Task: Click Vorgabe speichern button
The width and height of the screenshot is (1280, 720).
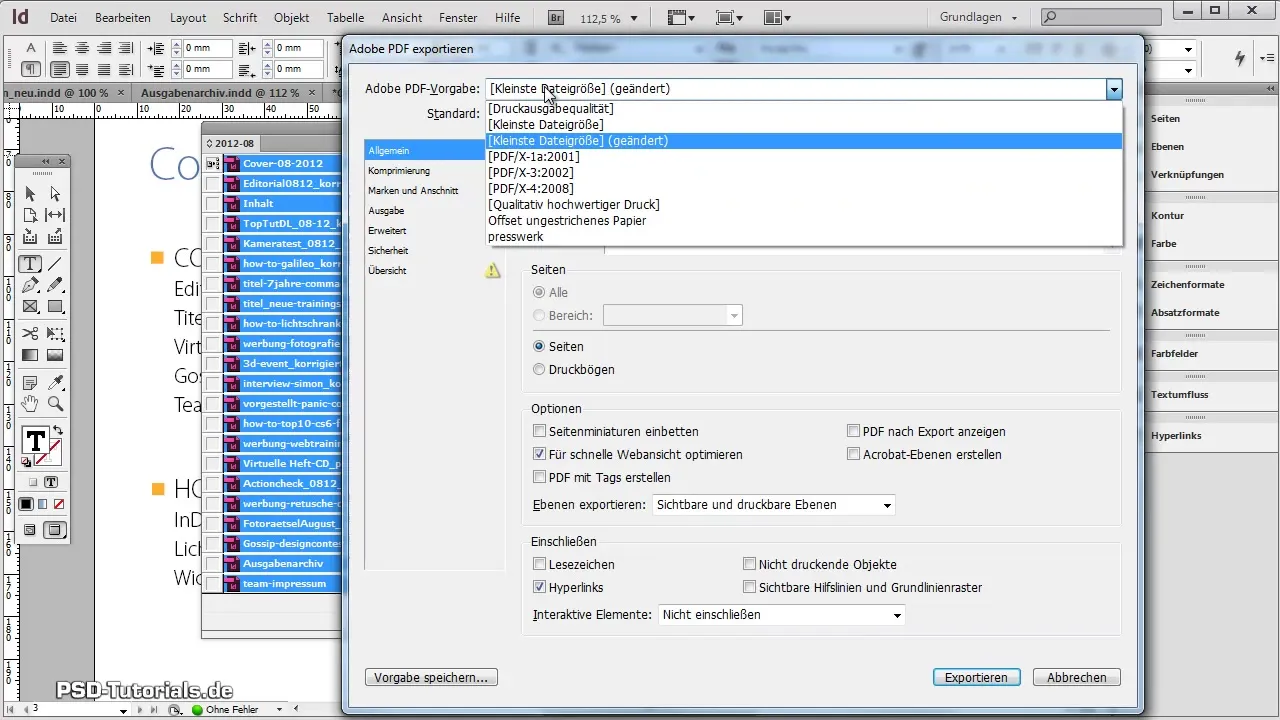Action: click(431, 677)
